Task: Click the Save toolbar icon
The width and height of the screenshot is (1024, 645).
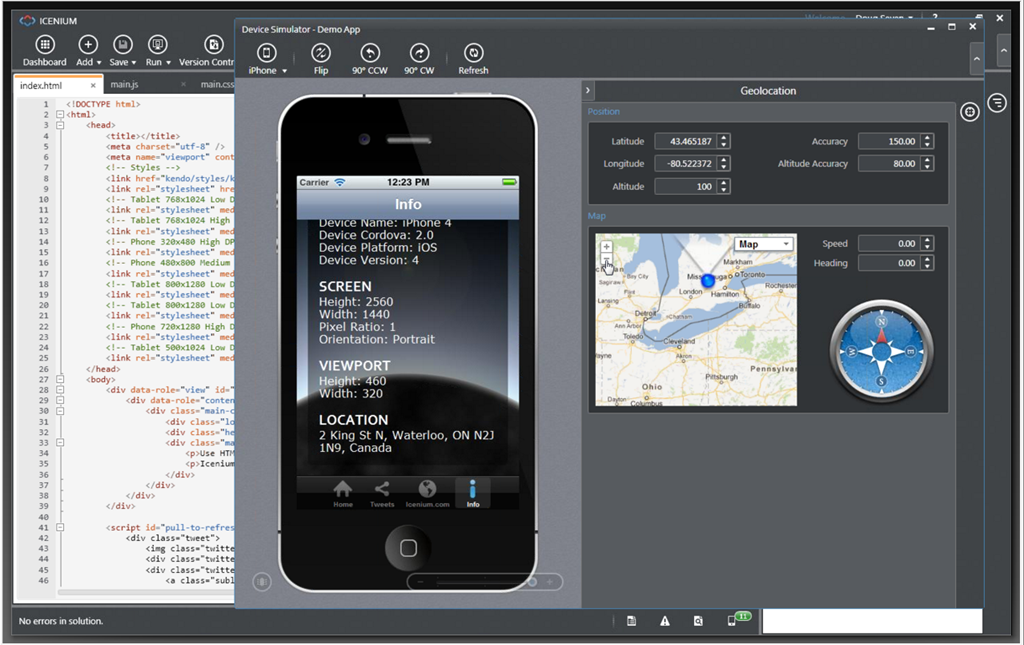Action: (x=123, y=44)
